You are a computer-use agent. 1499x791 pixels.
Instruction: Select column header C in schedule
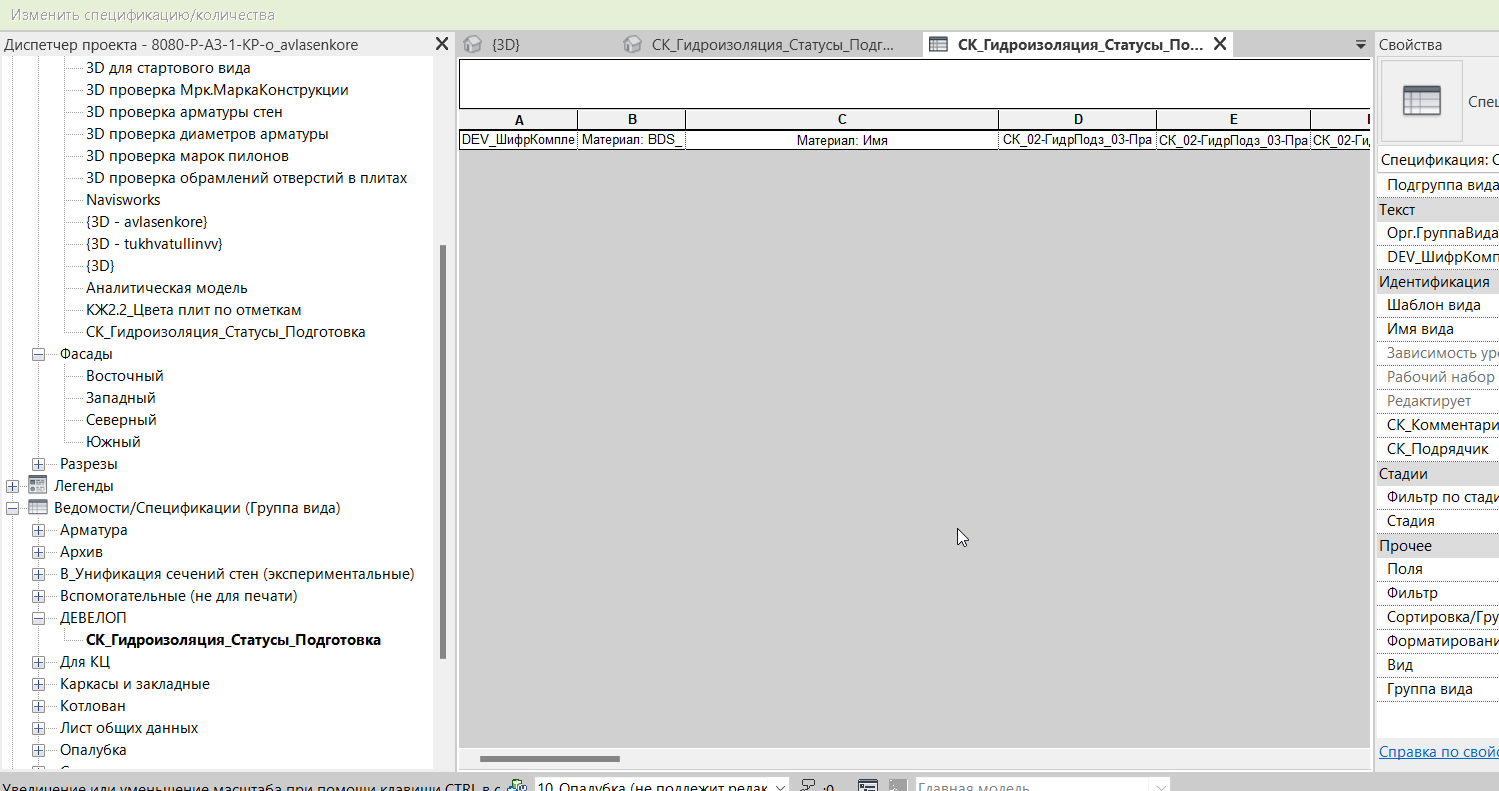(842, 120)
